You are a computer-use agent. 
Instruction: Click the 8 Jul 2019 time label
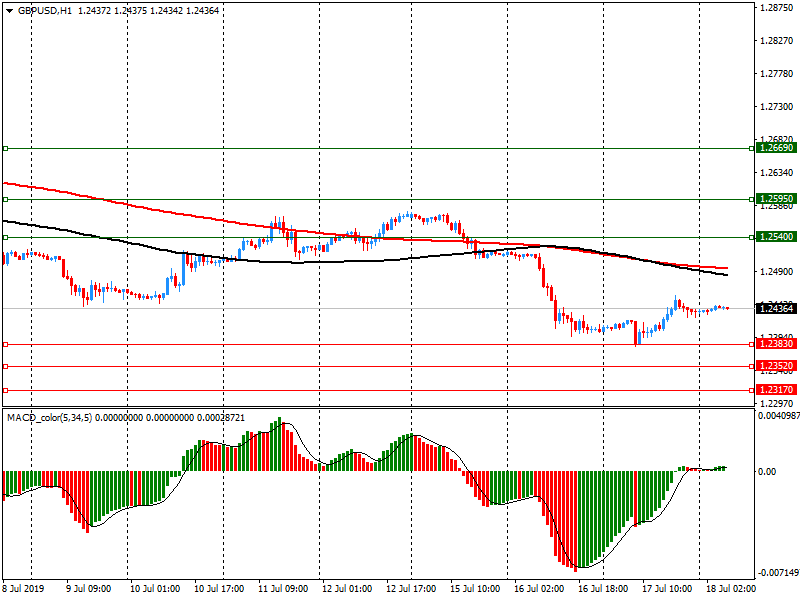[23, 589]
